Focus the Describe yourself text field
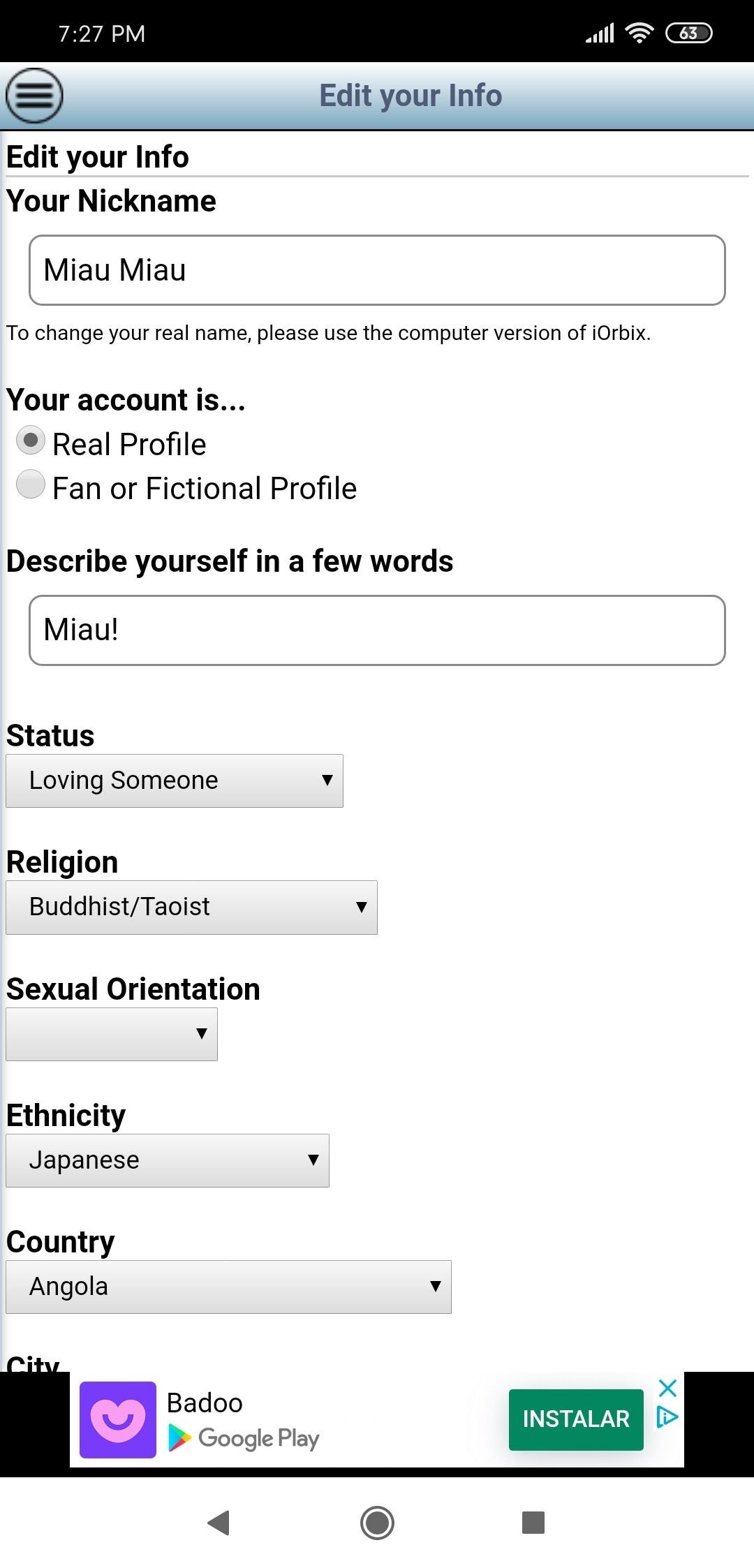The height and width of the screenshot is (1568, 754). (377, 630)
